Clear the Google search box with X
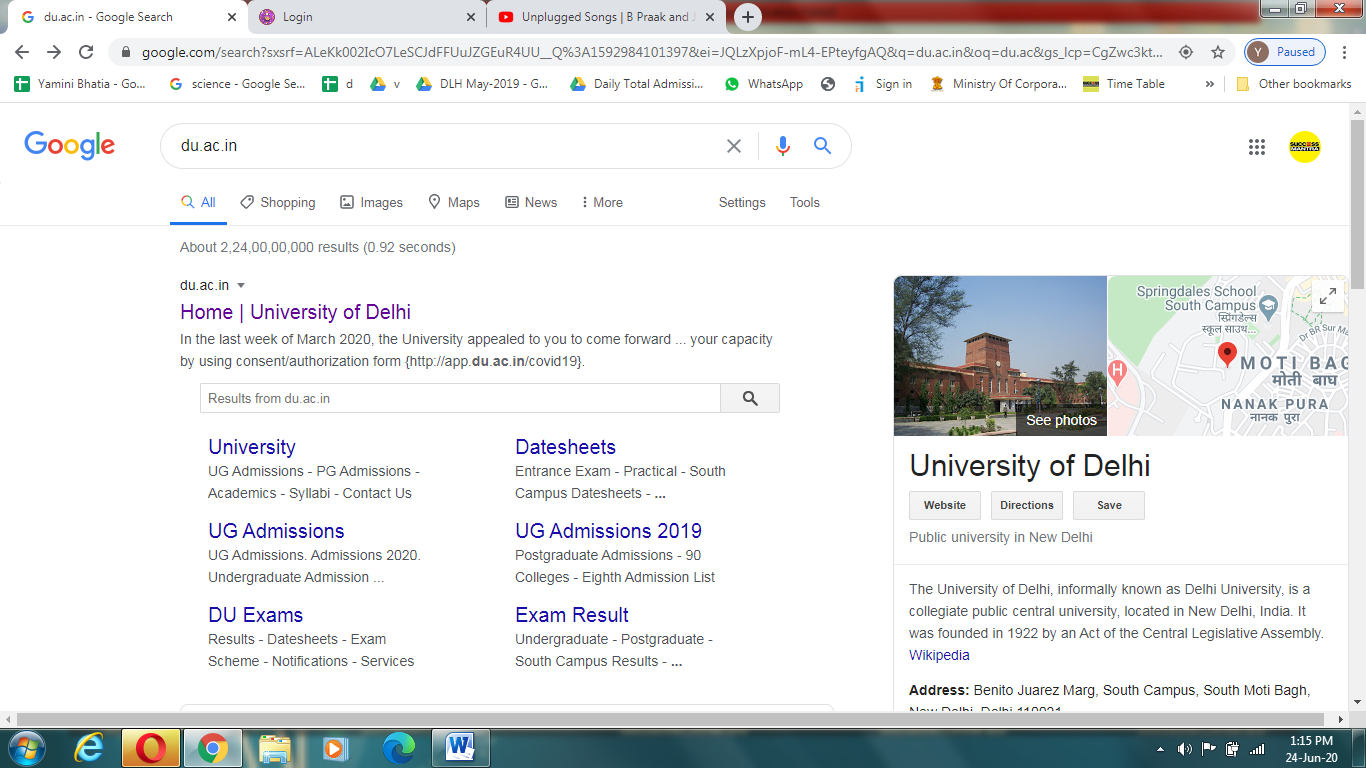Screen dimensions: 1366x768 [734, 146]
